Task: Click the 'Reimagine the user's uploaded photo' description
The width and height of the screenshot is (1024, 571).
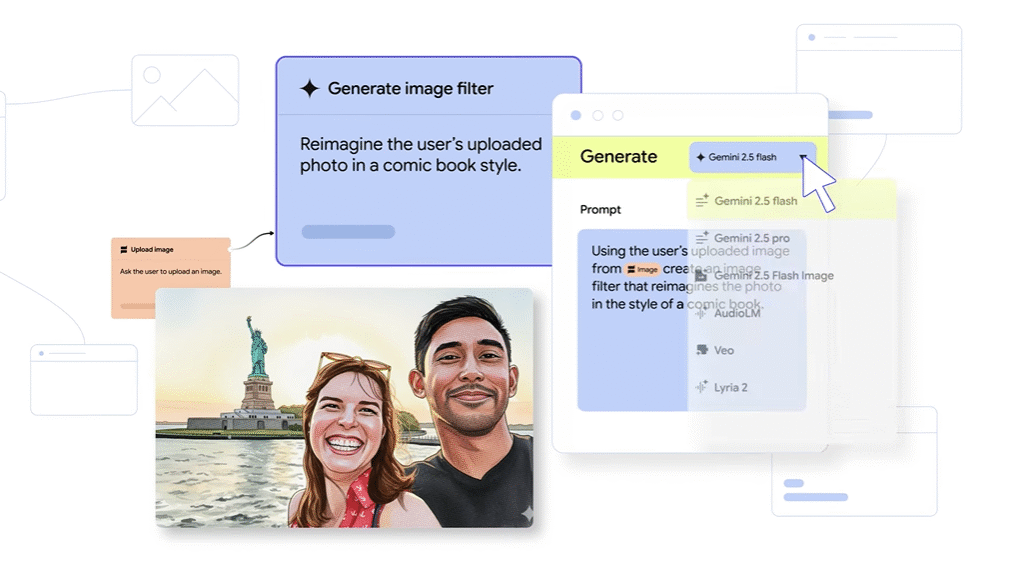Action: pos(421,154)
